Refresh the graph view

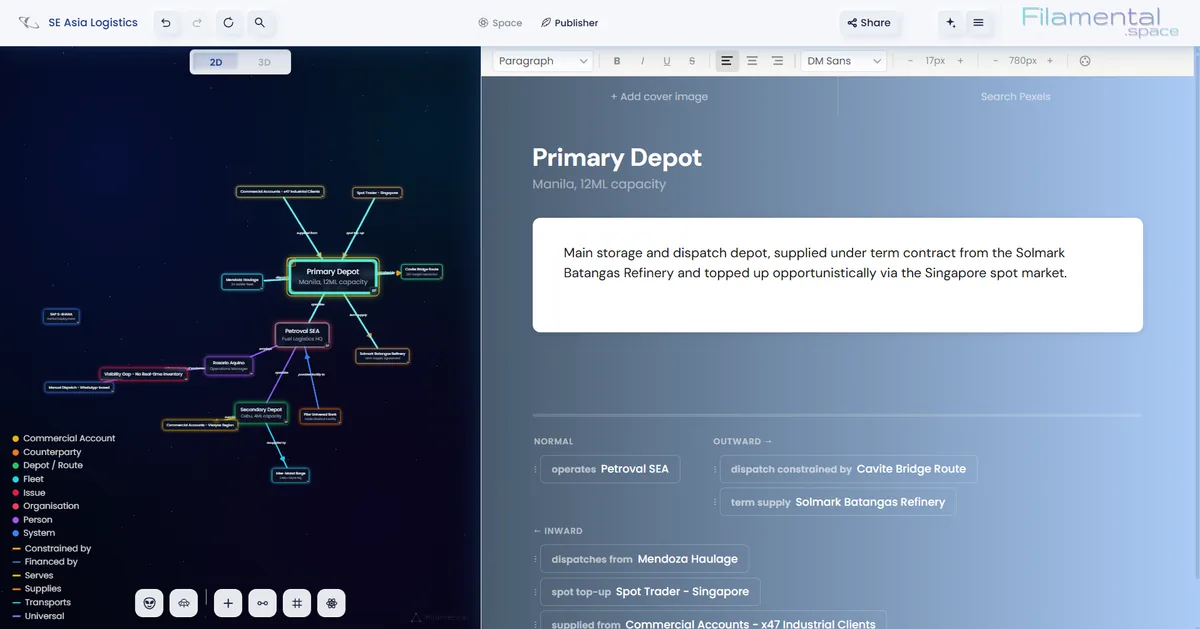point(229,22)
